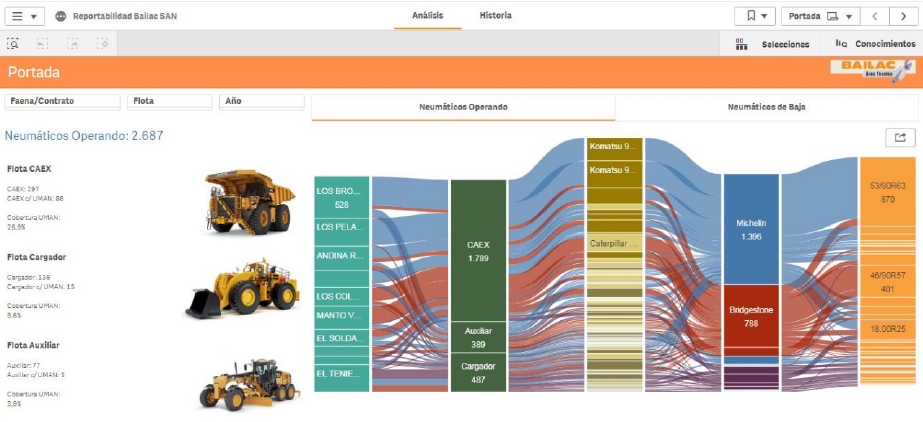Screen dimensions: 923x422
Task: Open the Año filter field
Action: coord(261,101)
